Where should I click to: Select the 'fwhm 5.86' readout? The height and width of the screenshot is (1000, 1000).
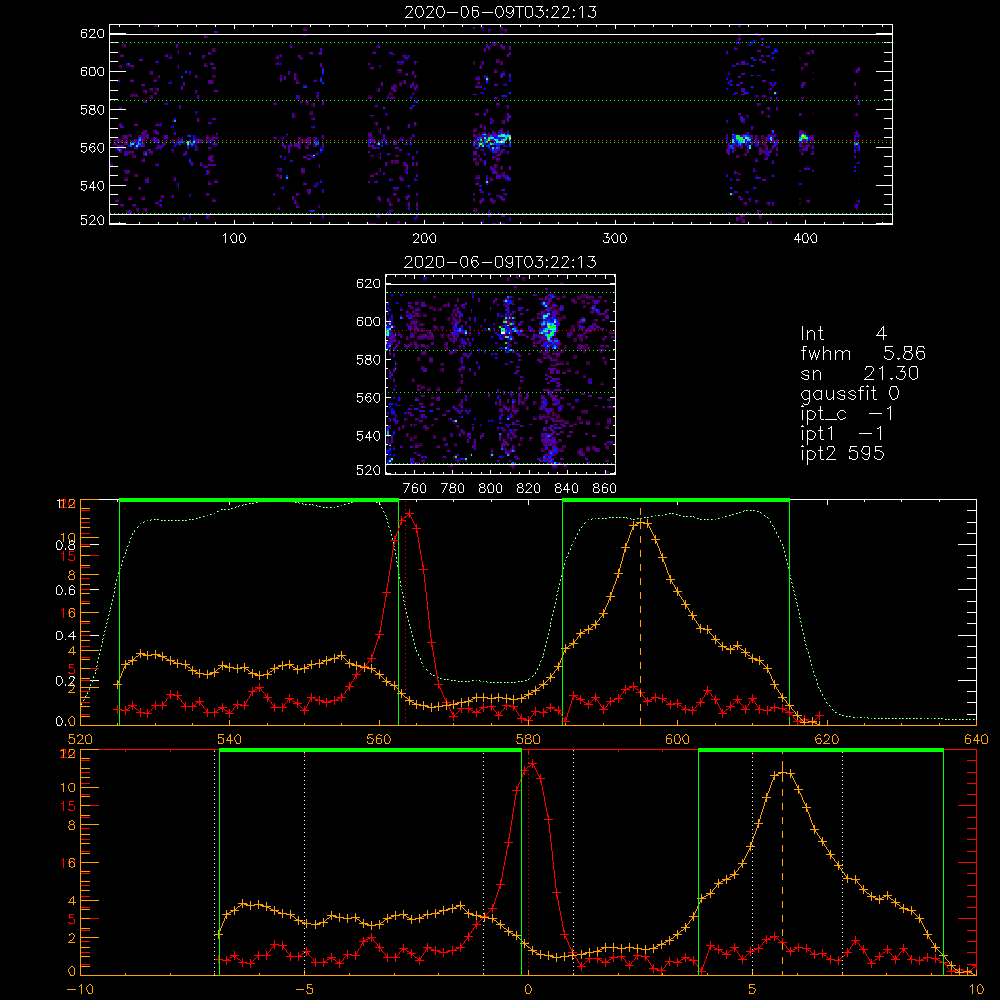tap(863, 353)
